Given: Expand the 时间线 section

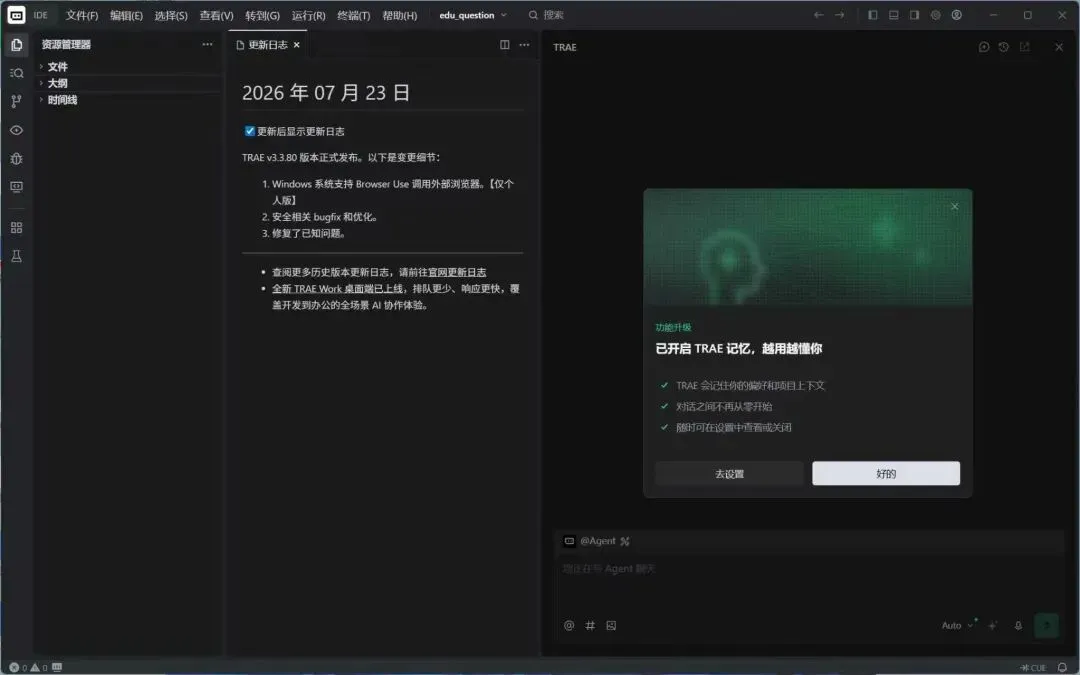Looking at the screenshot, I should tap(127, 100).
